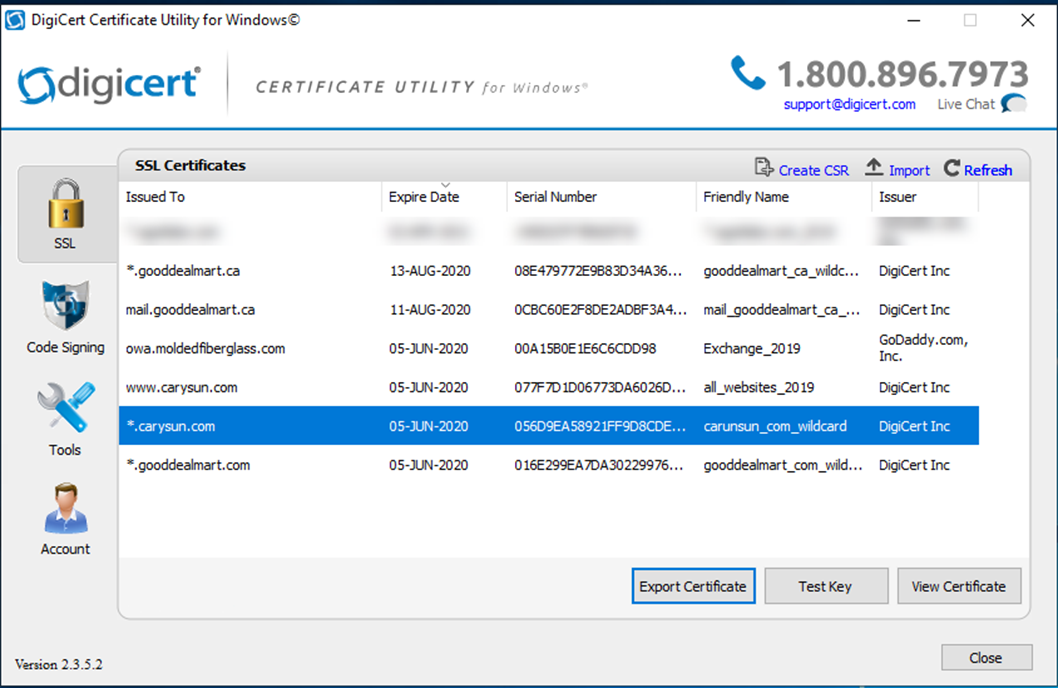Click serial number starting 0CBC60E2F8DE2ADBF3A4
The height and width of the screenshot is (688, 1058).
(x=601, y=310)
